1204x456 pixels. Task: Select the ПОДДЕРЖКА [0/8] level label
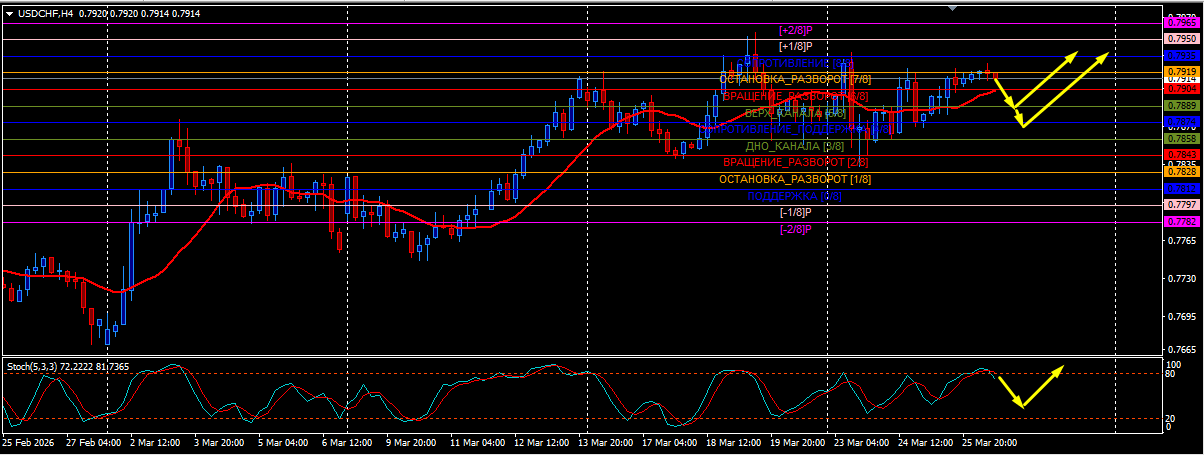coord(795,196)
